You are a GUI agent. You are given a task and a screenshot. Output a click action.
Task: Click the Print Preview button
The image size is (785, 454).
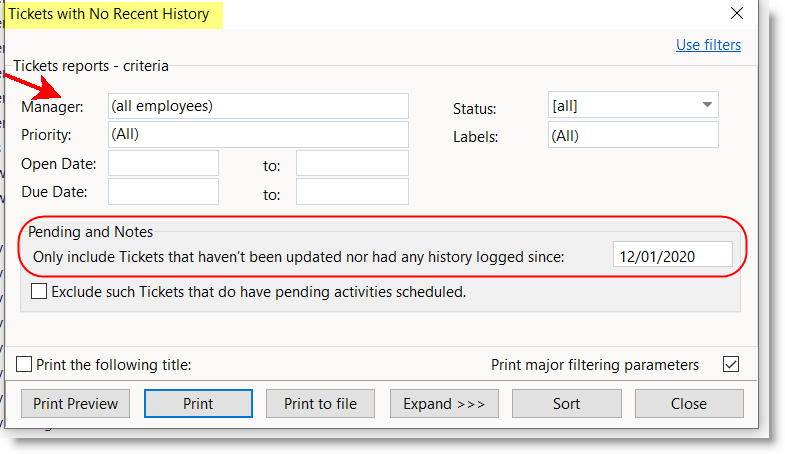(75, 404)
